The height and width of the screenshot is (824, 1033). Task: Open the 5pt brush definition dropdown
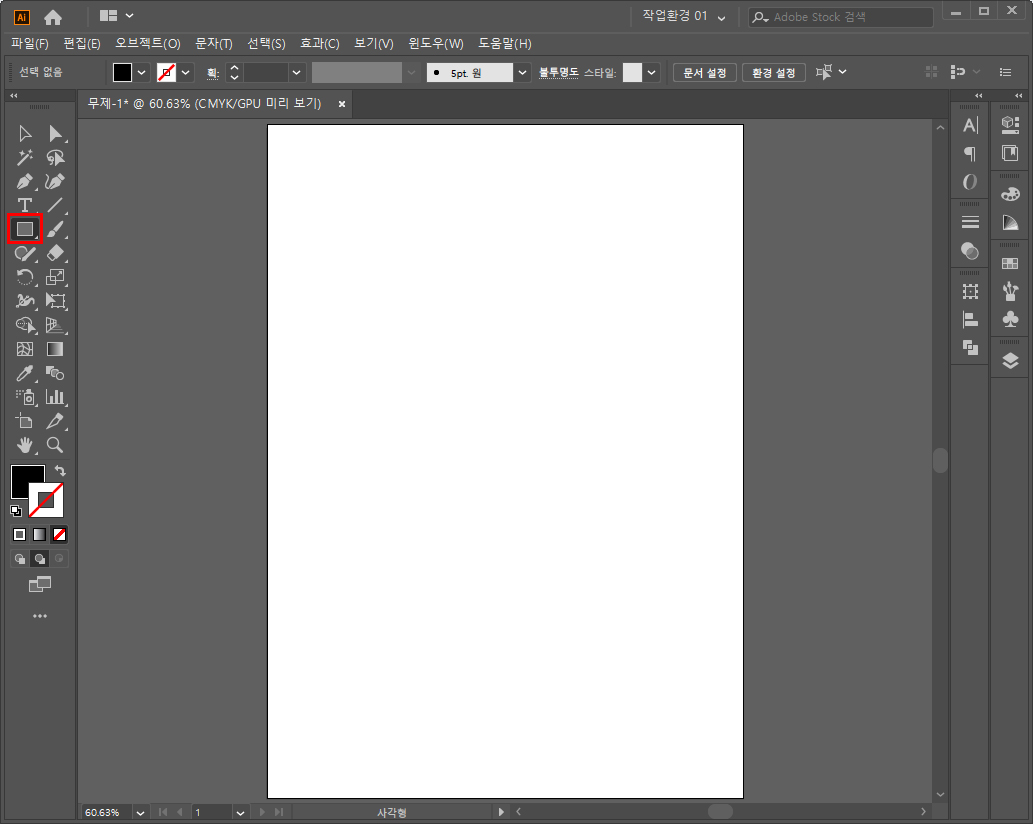[x=522, y=72]
